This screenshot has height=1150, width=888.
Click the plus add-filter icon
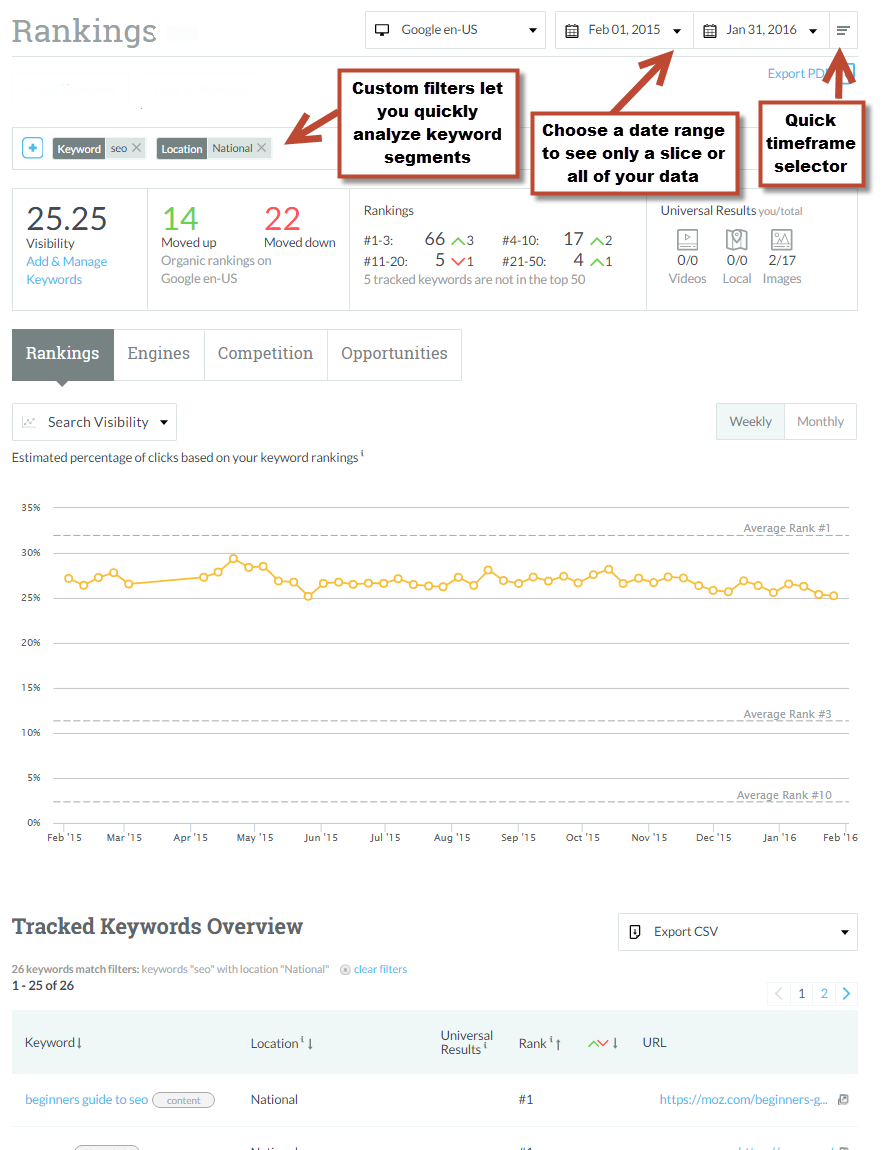tap(33, 148)
